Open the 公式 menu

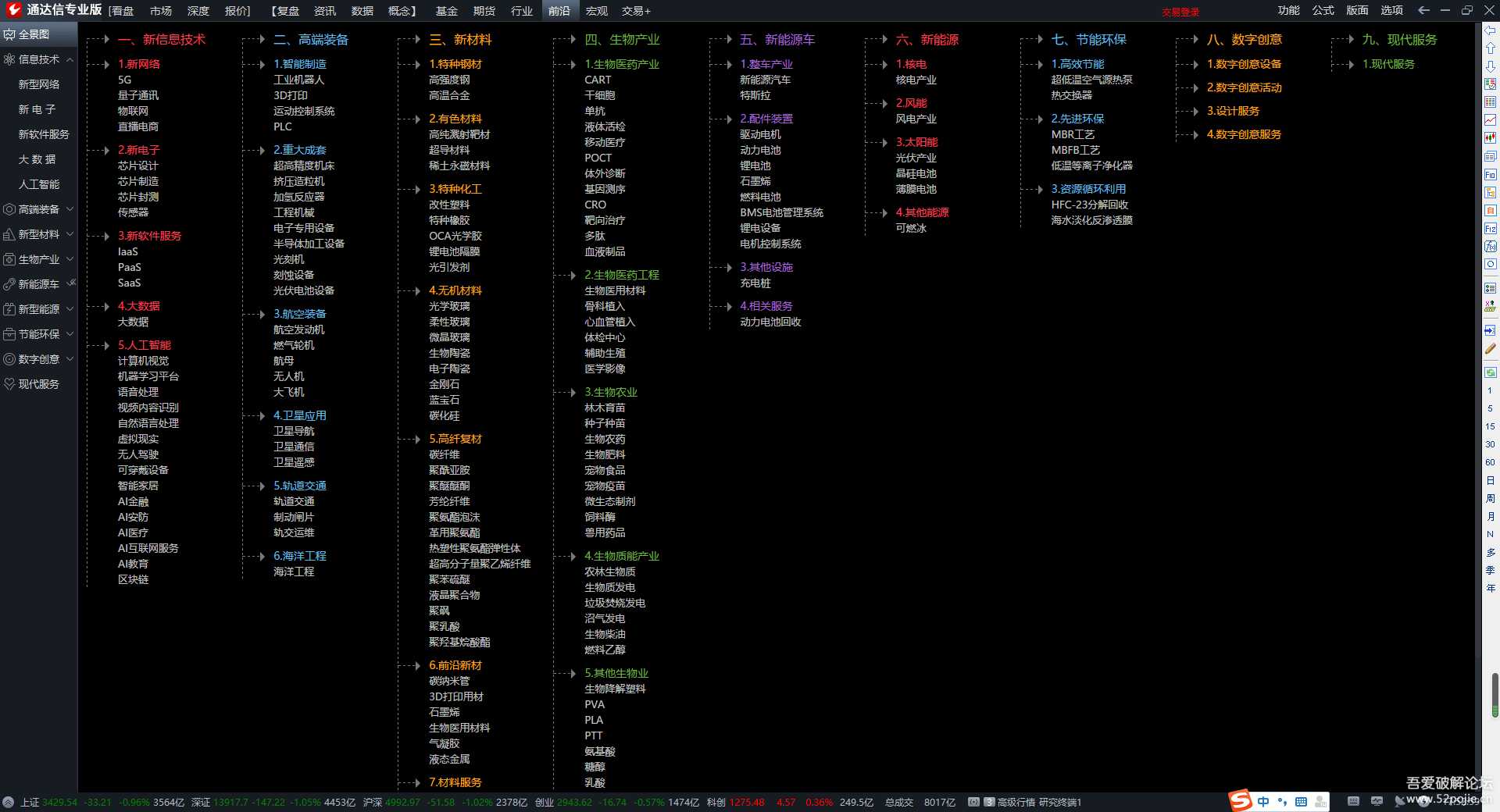point(1323,10)
